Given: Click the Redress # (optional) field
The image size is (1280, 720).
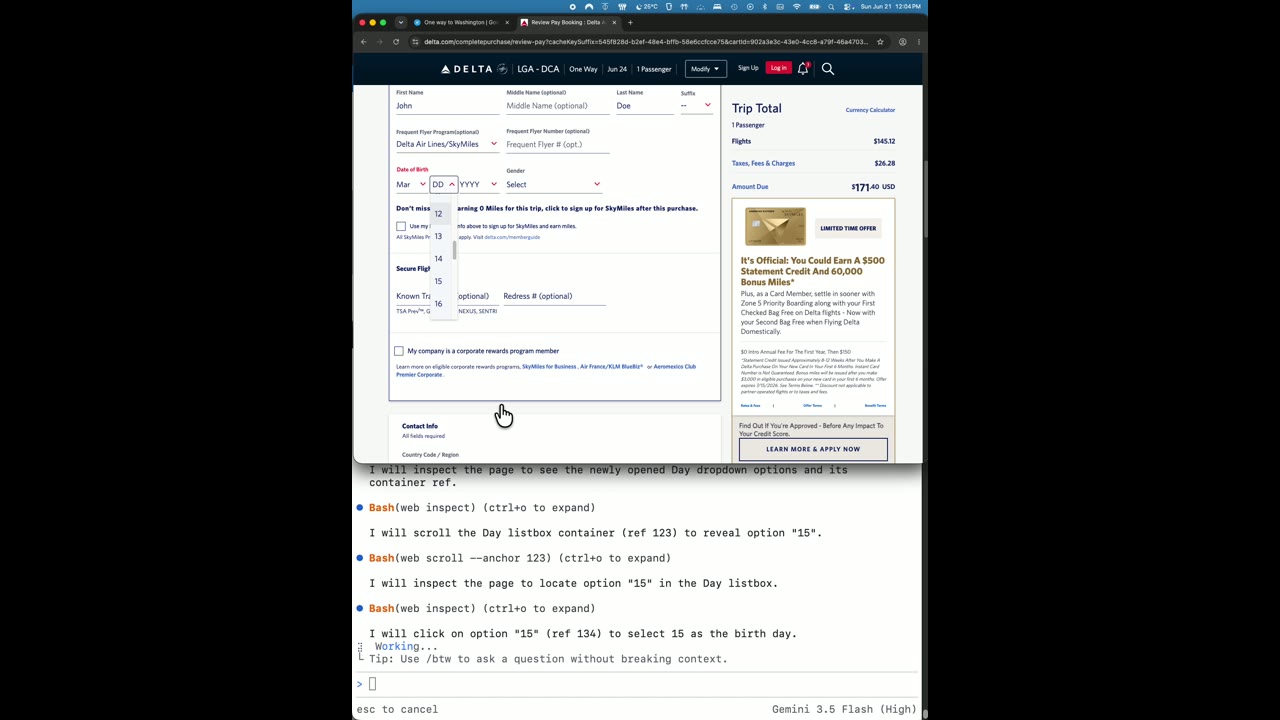Looking at the screenshot, I should 554,296.
